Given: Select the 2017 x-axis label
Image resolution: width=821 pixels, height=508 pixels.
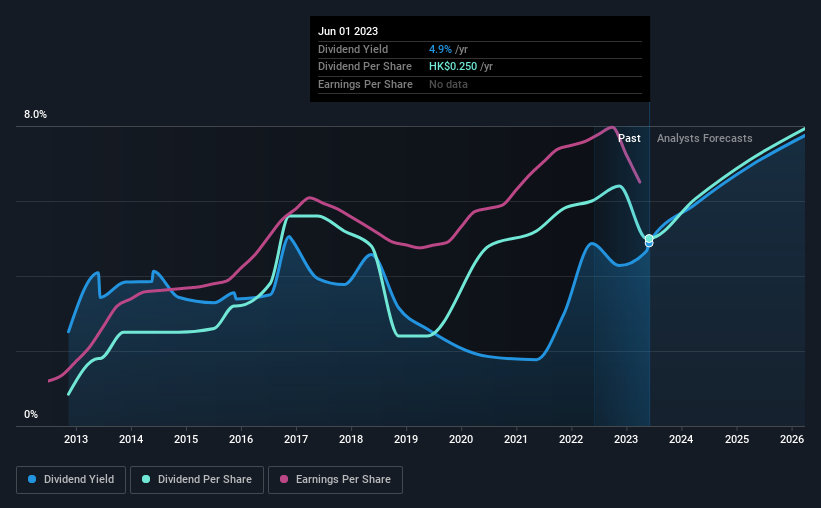Looking at the screenshot, I should [x=296, y=439].
